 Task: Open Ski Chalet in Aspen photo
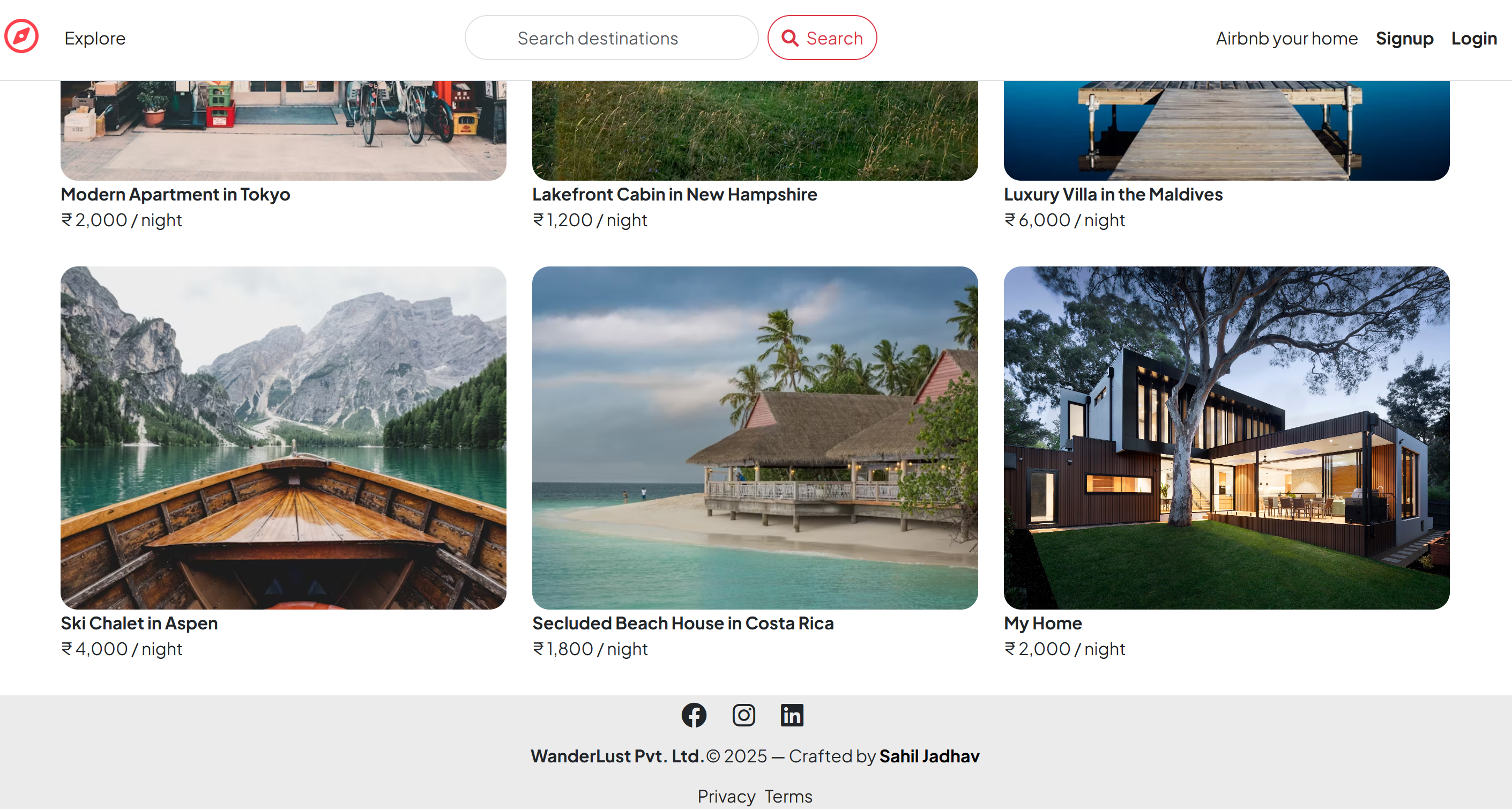click(x=283, y=437)
